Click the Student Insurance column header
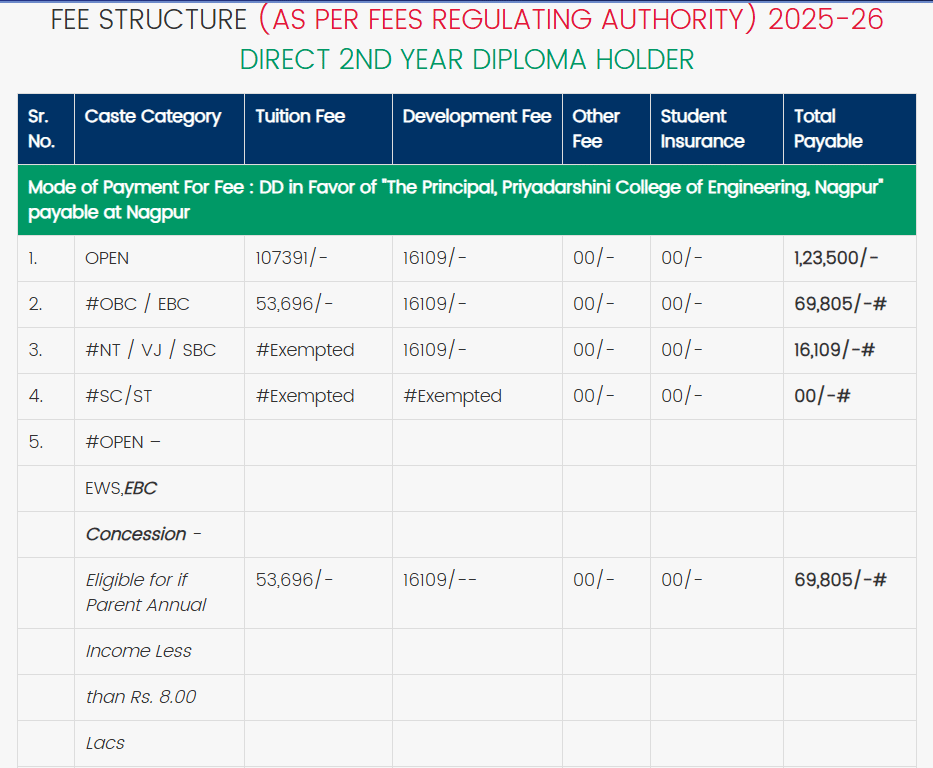The image size is (933, 768). pos(702,129)
